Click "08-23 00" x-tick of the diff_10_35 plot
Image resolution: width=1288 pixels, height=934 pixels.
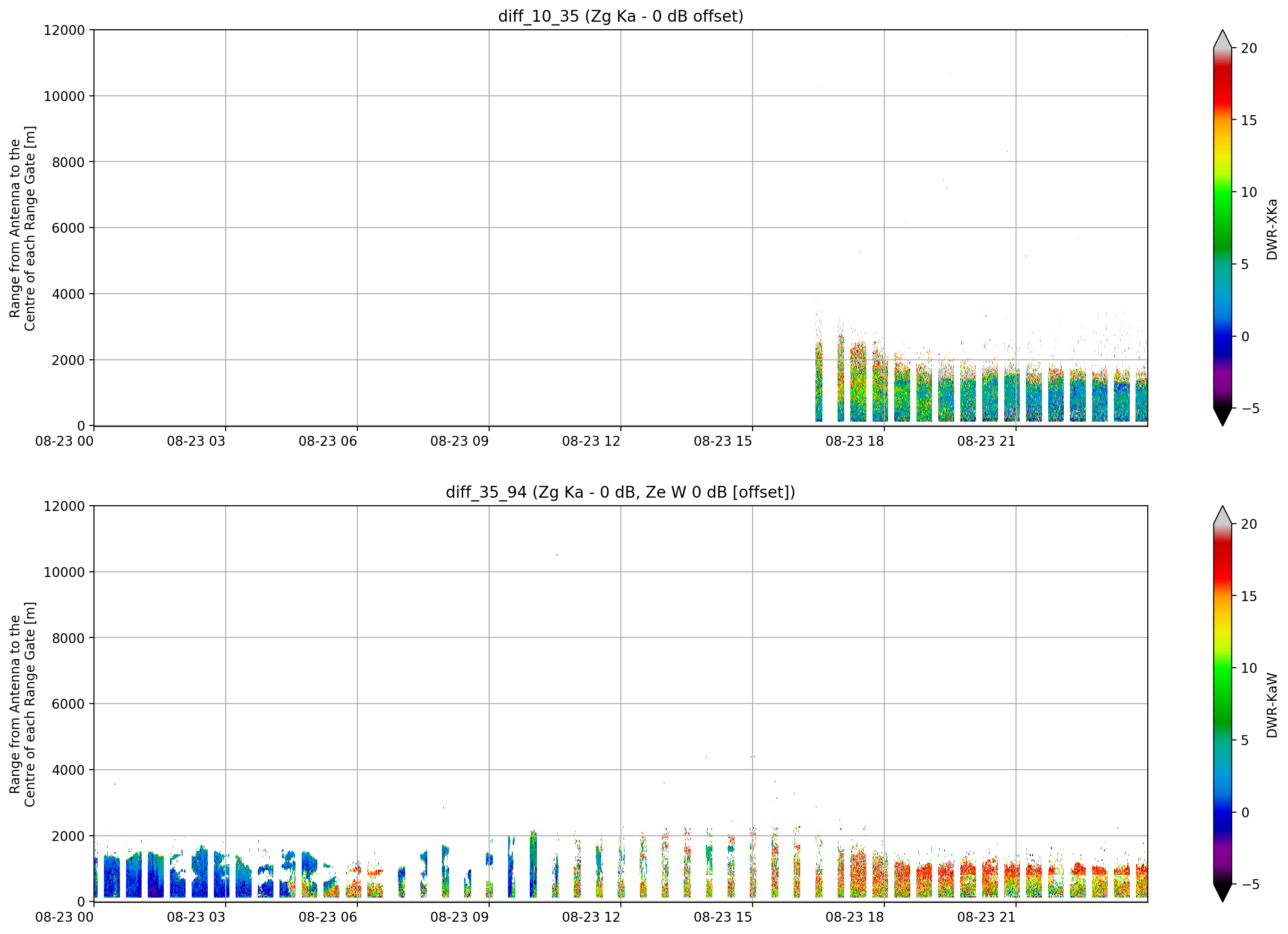point(64,442)
